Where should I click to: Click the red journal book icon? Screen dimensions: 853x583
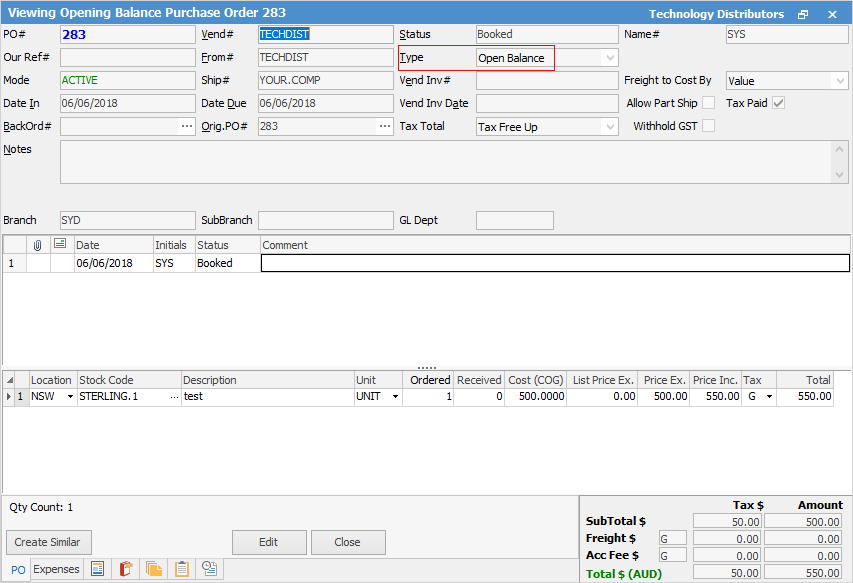[x=124, y=568]
